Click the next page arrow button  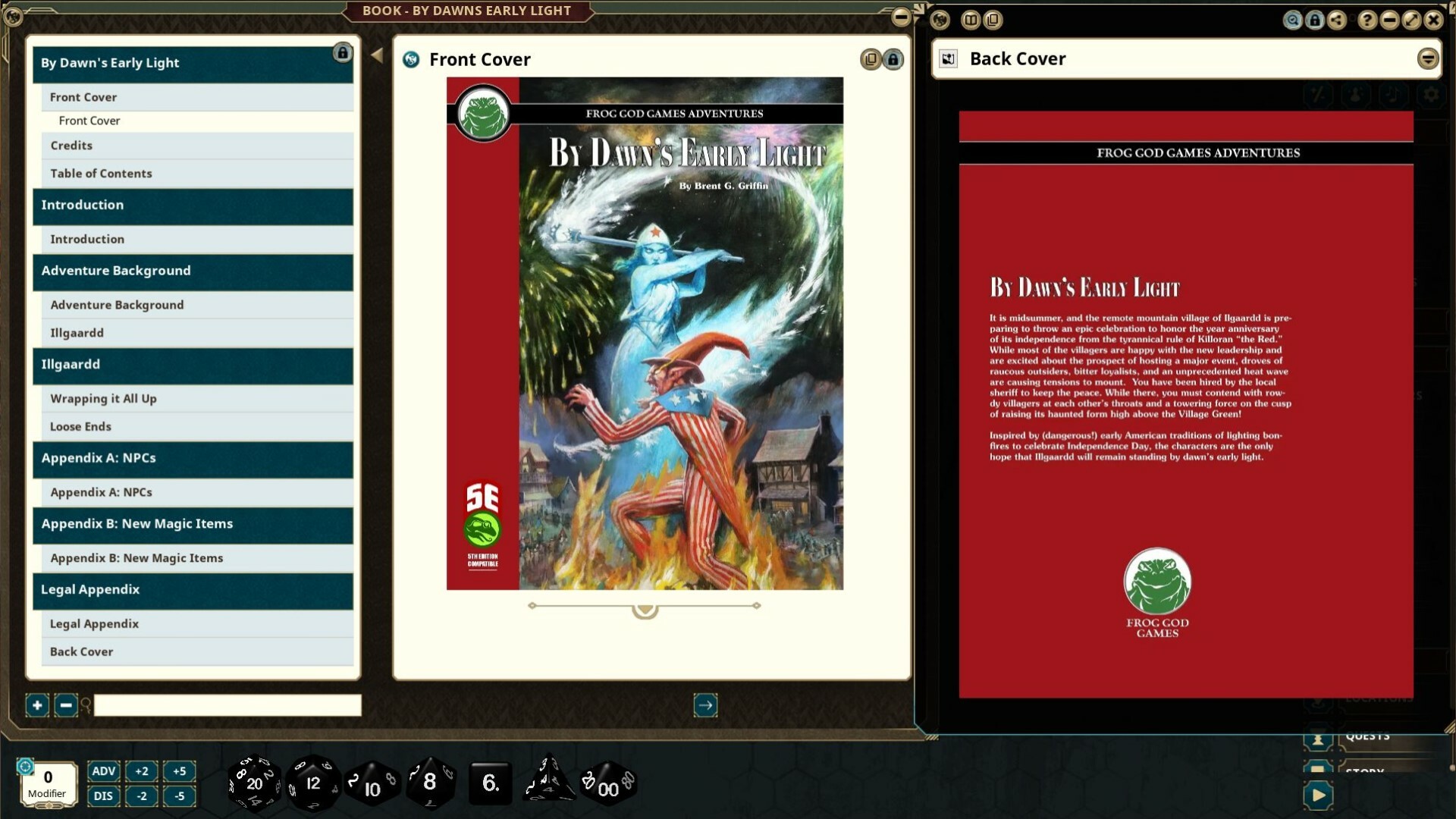pos(704,705)
